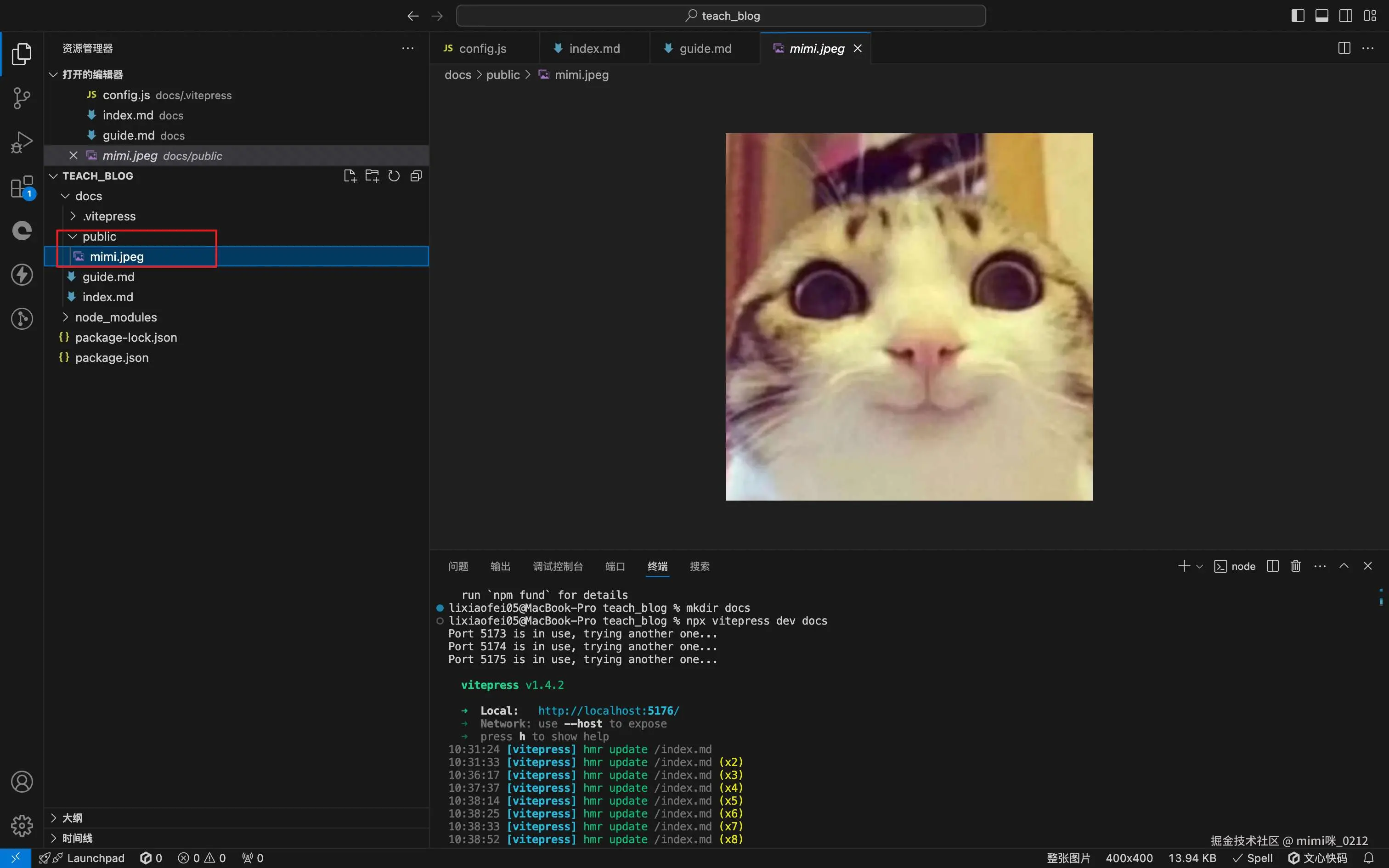Expand the node_modules folder
This screenshot has height=868, width=1389.
point(115,317)
